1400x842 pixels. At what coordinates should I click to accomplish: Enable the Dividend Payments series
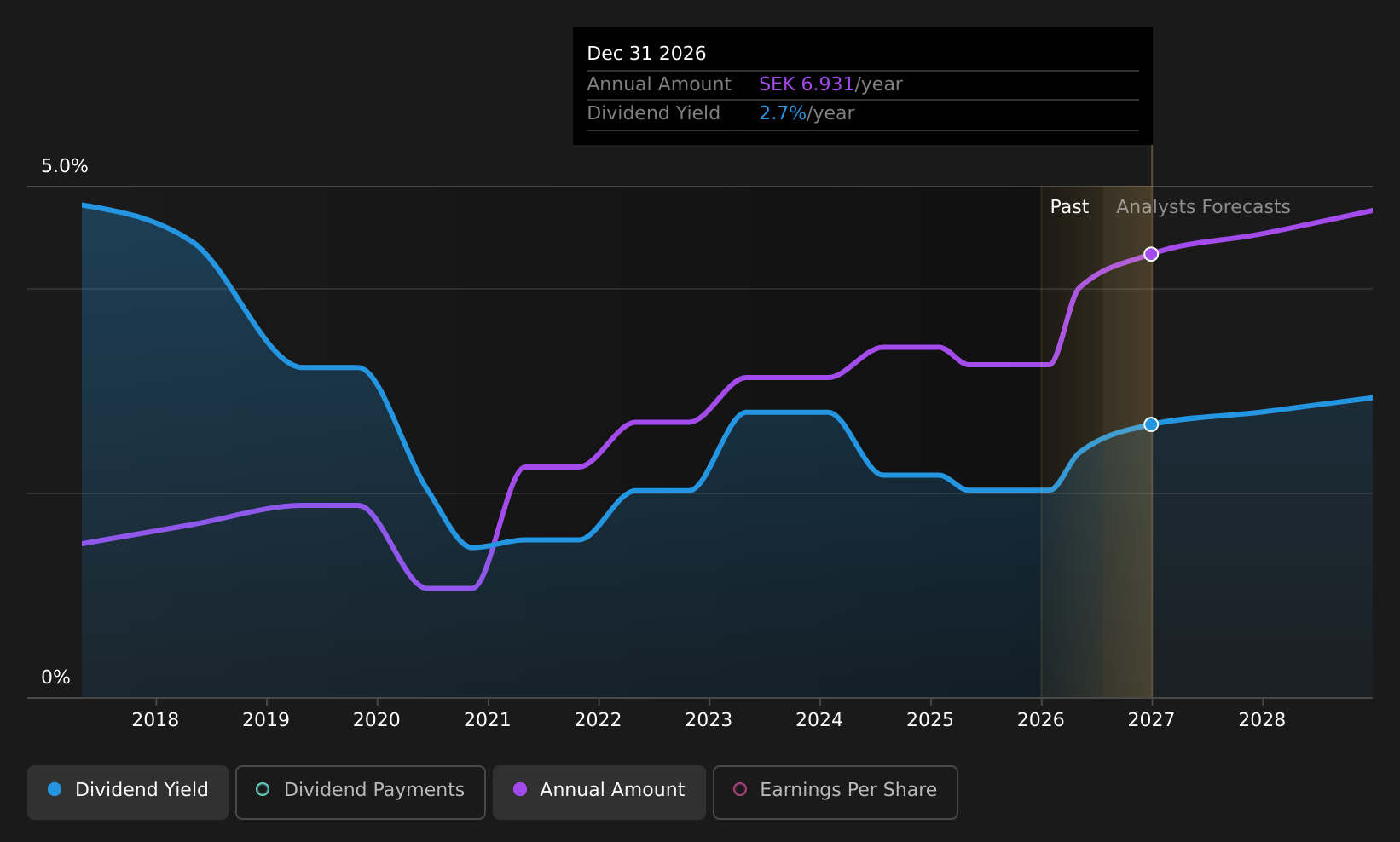pos(361,792)
